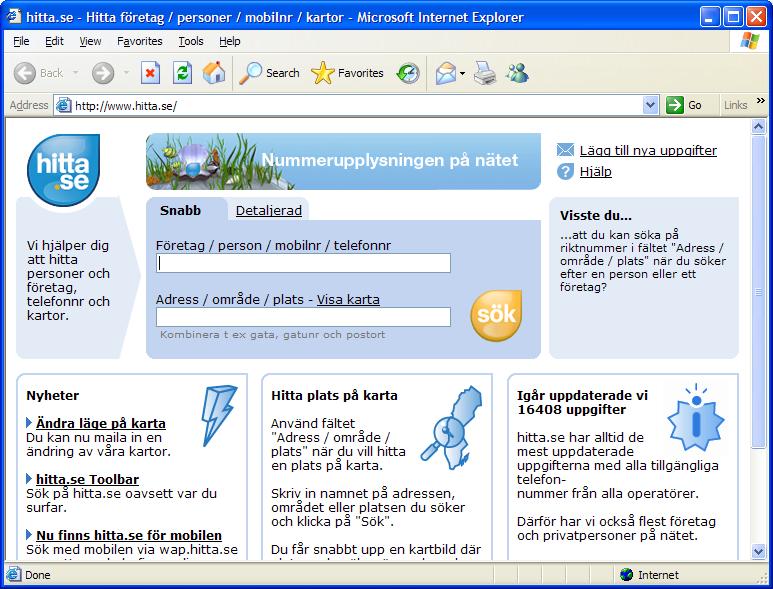
Task: Click the lightning bolt Nyheter icon
Action: pyautogui.click(x=218, y=415)
